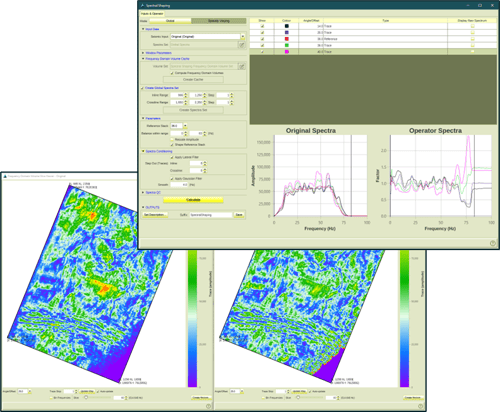Enable Rescale Amplitude checkbox

[172, 140]
